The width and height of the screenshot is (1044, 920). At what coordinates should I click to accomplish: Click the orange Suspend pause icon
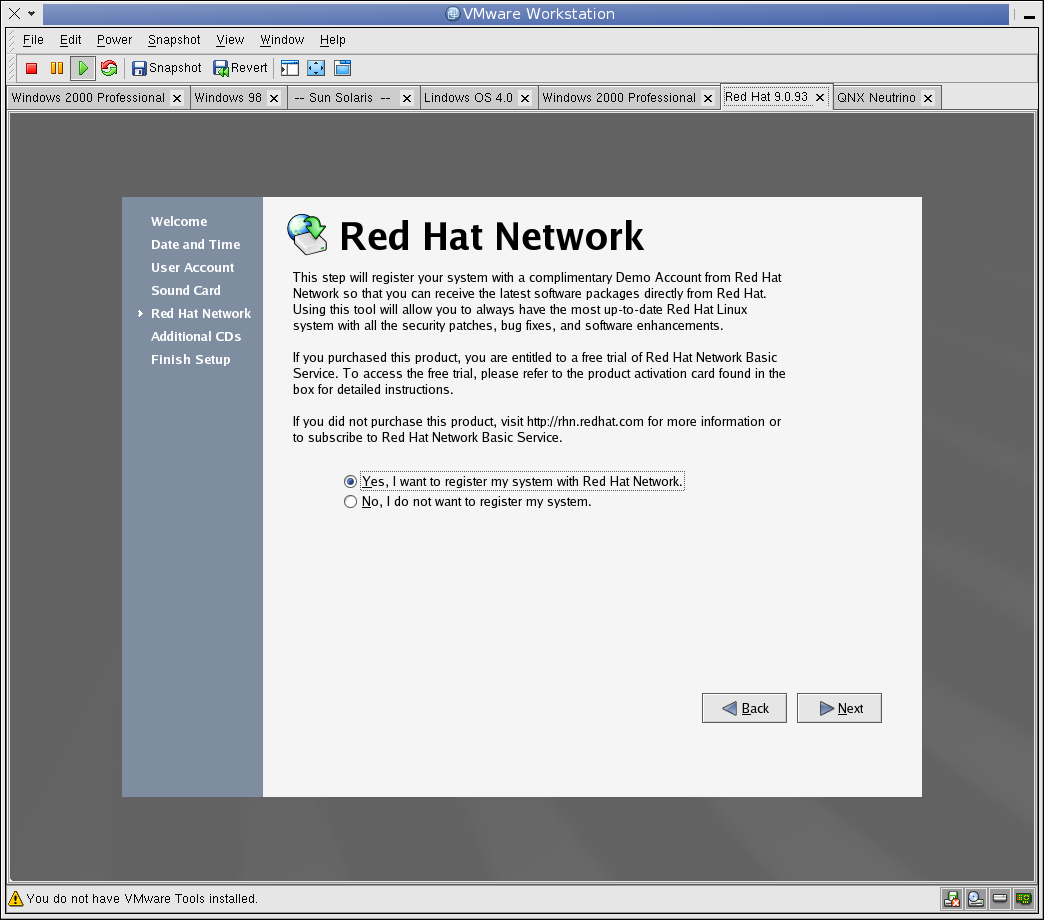pyautogui.click(x=57, y=68)
